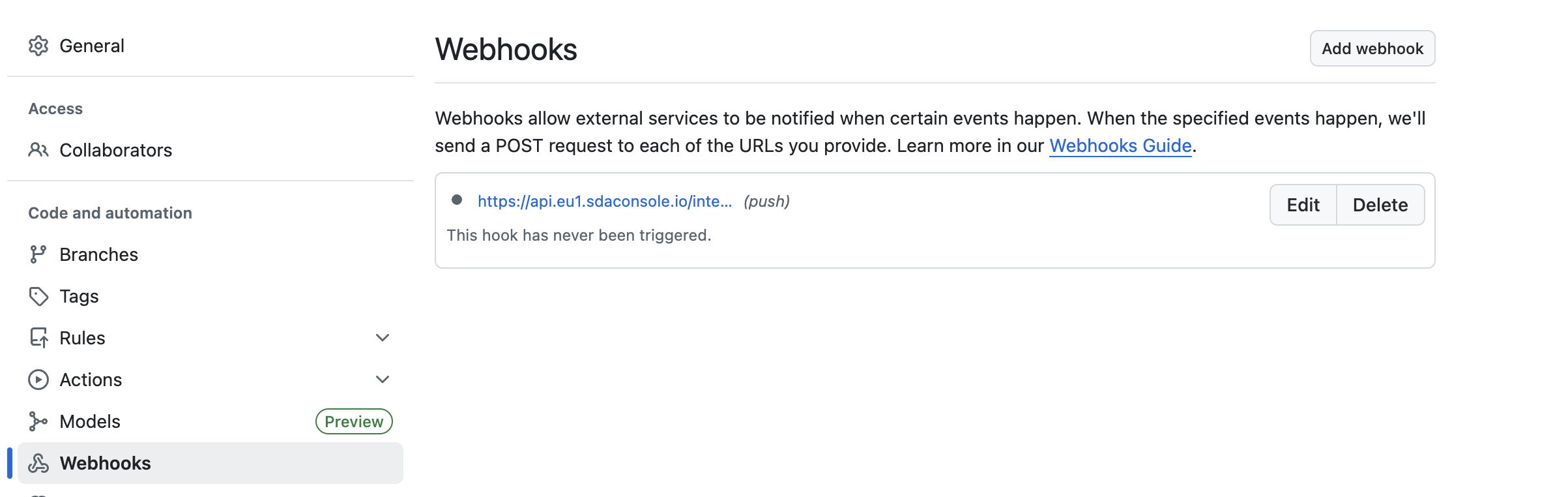Screen dimensions: 1568x497
Task: Click the Branches git-branch icon
Action: pyautogui.click(x=38, y=254)
